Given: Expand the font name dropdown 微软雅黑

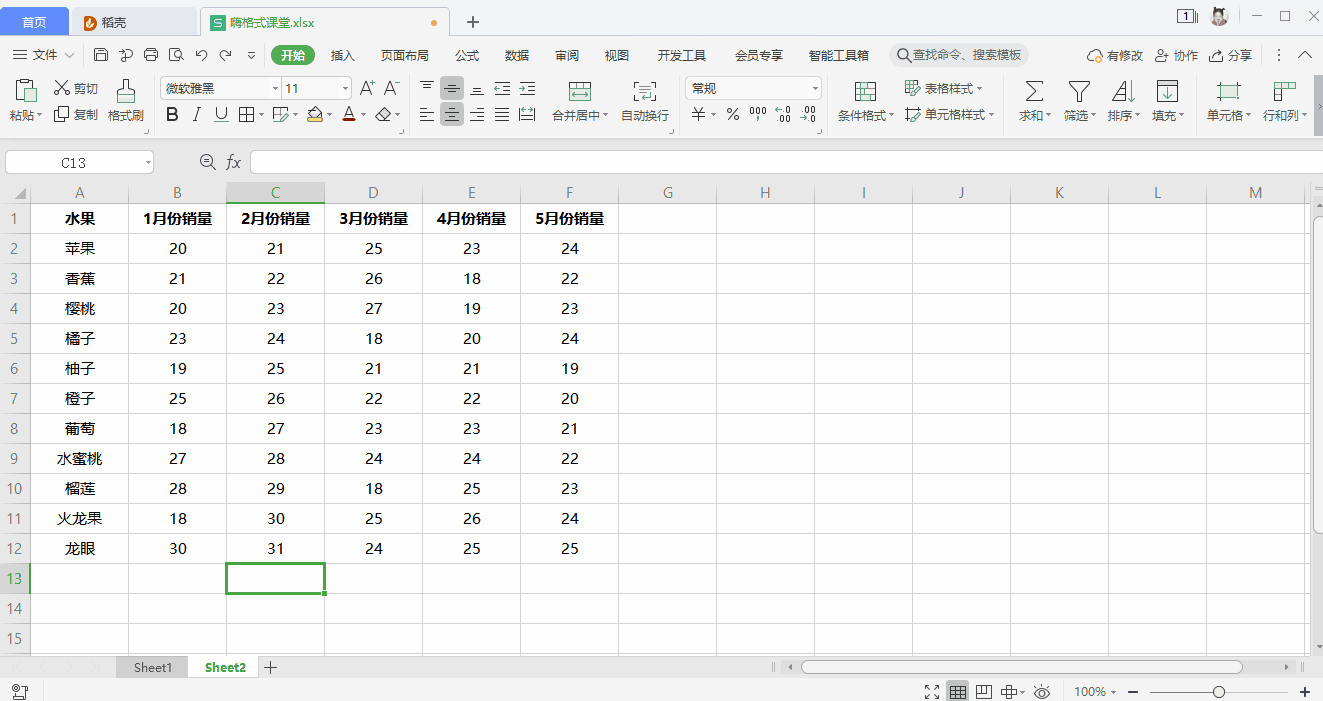Looking at the screenshot, I should point(275,89).
